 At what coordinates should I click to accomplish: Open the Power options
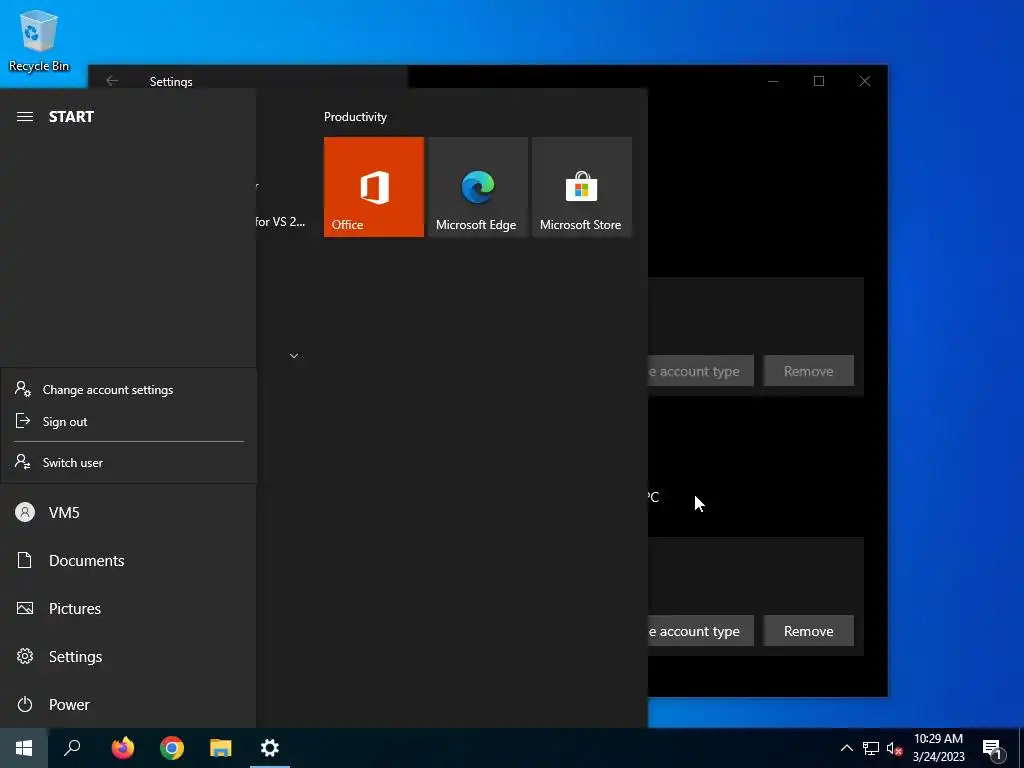(x=128, y=705)
